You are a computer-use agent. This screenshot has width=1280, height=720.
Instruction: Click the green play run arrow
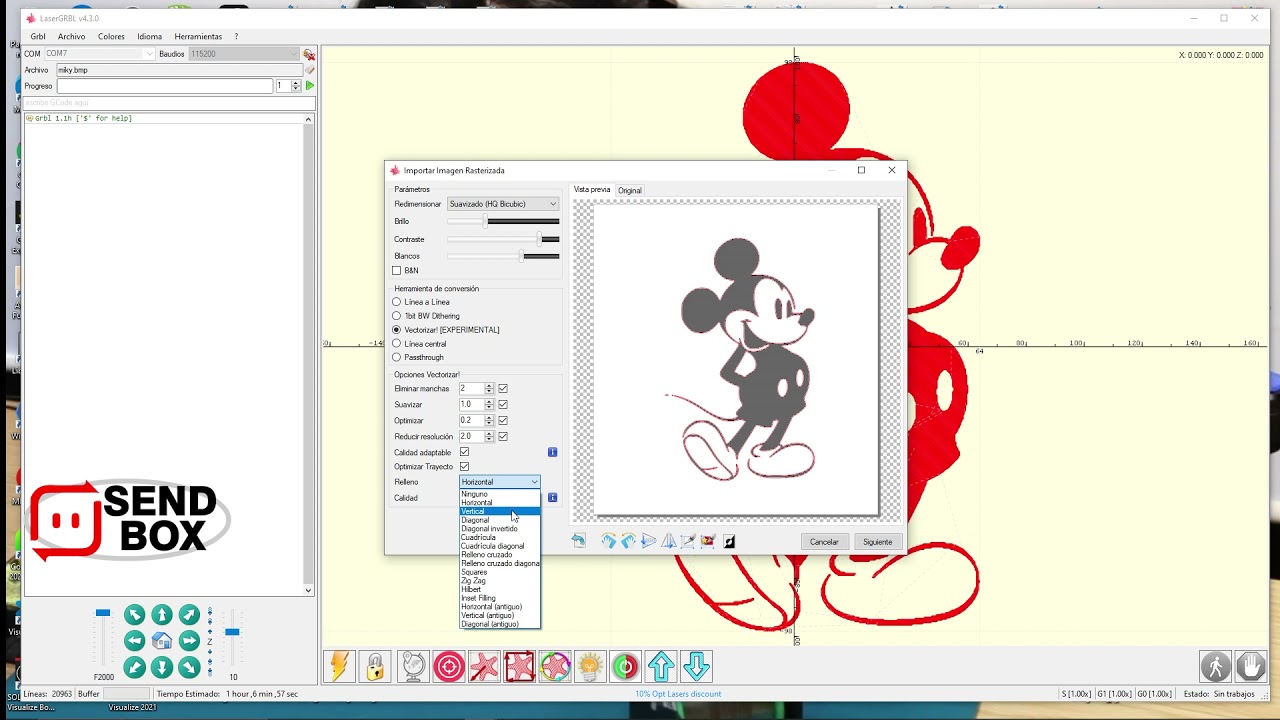tap(310, 86)
